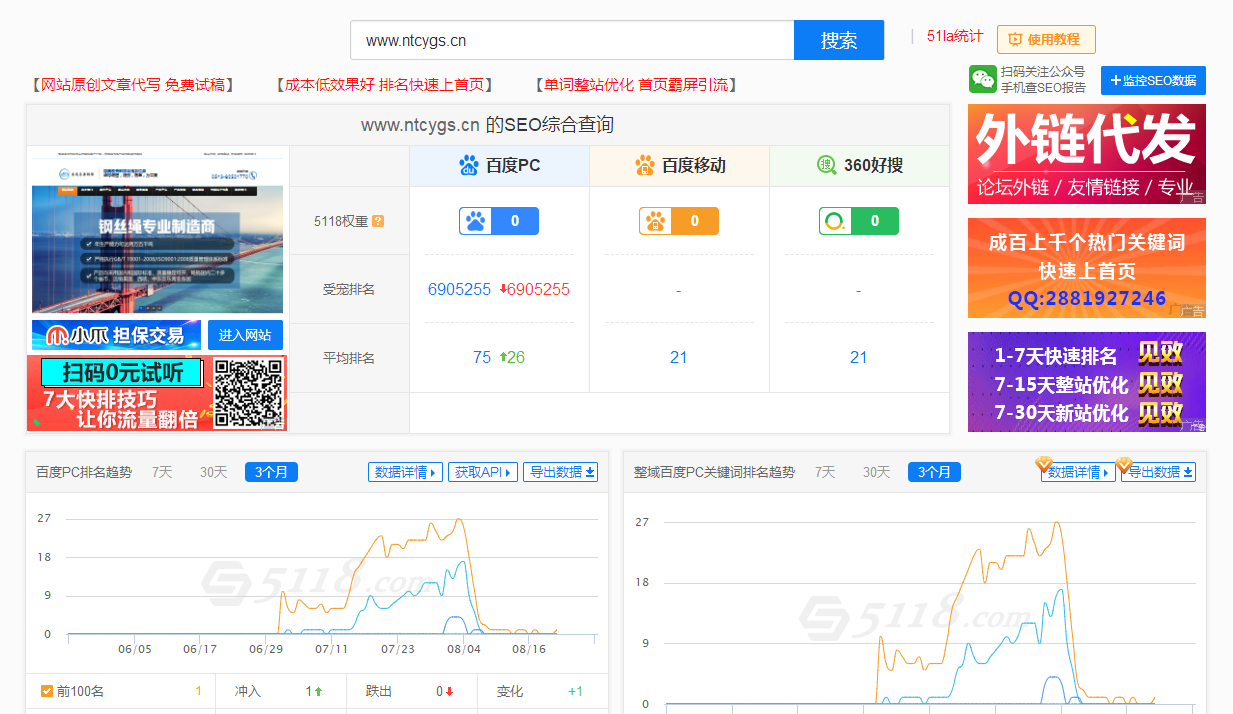Click the 5118权重 row label
The image size is (1233, 714).
coord(342,221)
